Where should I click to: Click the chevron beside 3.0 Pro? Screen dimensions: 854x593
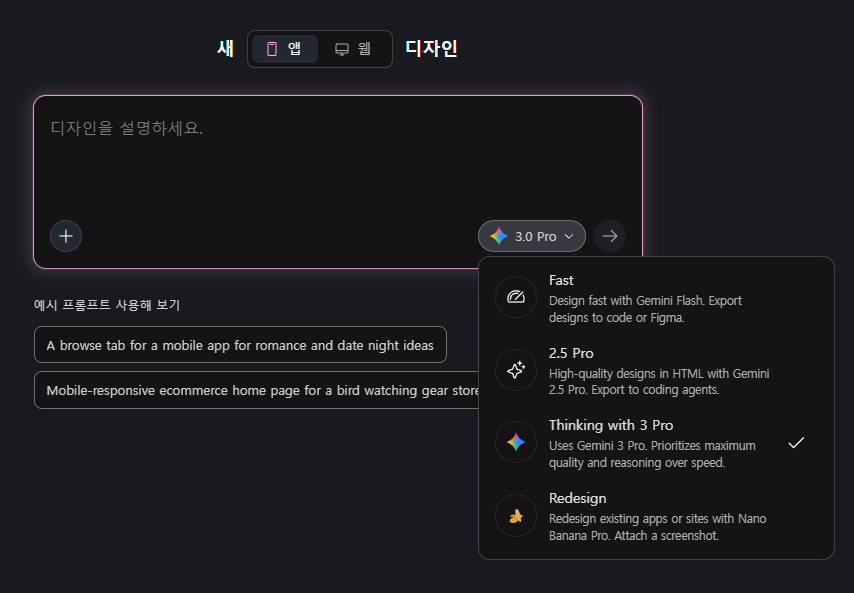(569, 236)
